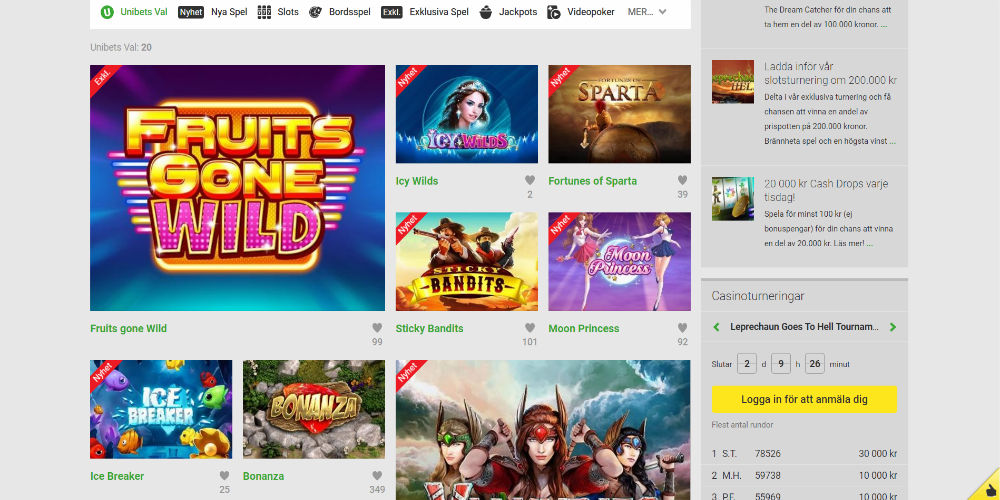Open the Ice Breaker game thumbnail

tap(161, 409)
